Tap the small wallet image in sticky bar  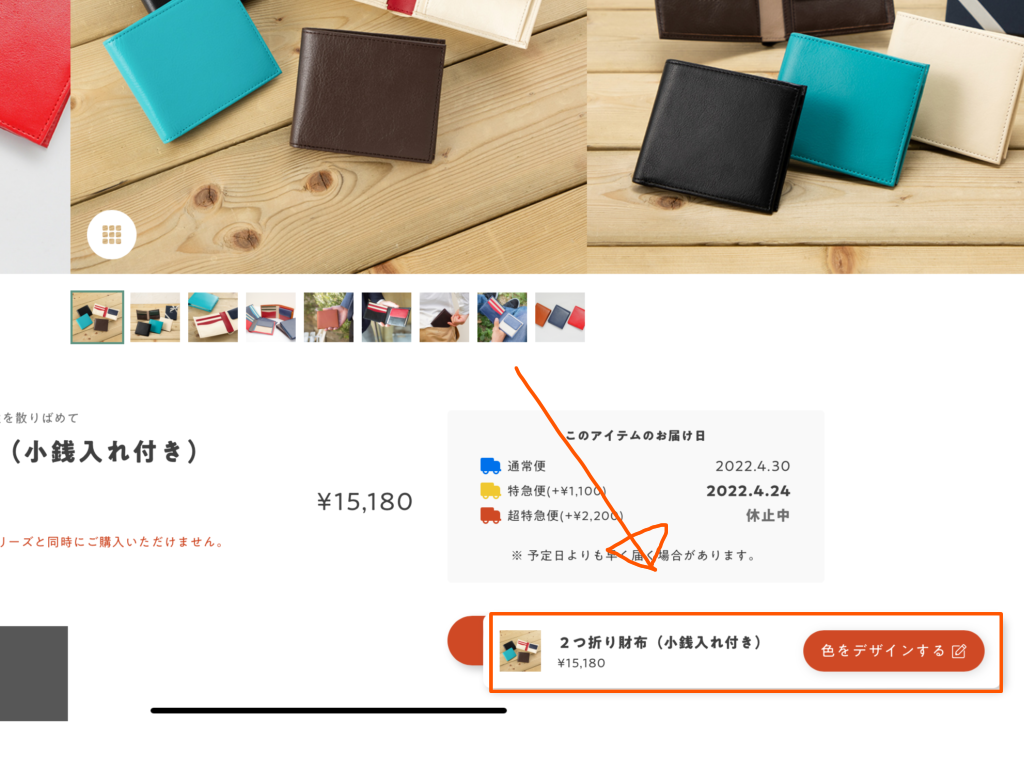tap(520, 650)
